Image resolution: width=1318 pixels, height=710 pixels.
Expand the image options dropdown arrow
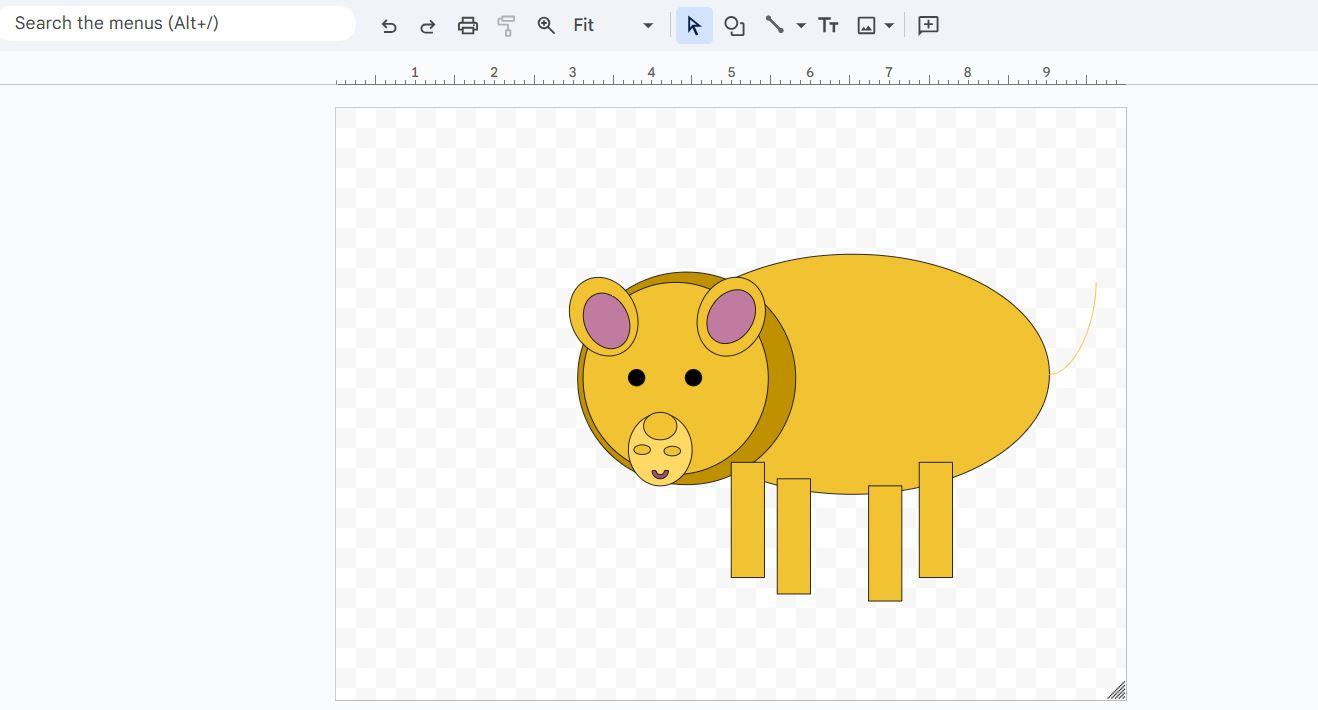[x=889, y=26]
